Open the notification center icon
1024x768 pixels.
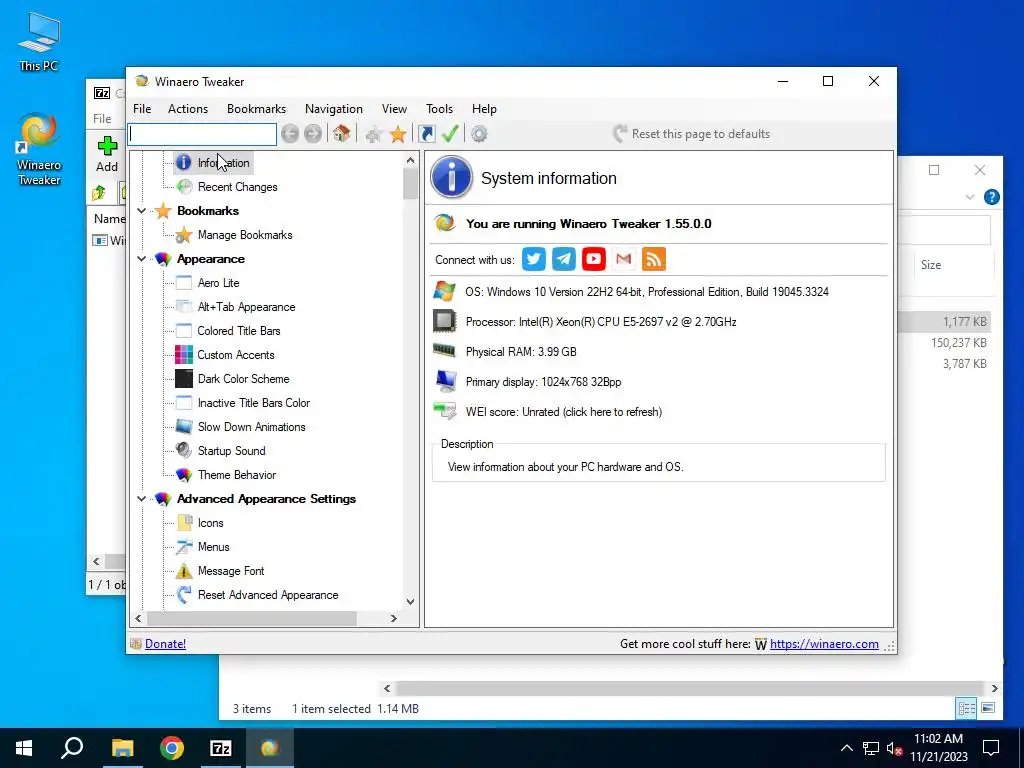coord(991,748)
